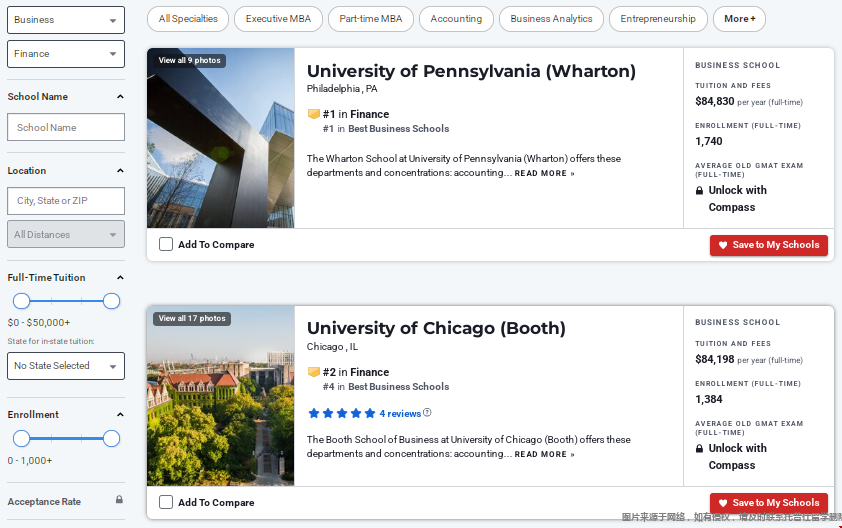Open the Business program dropdown
This screenshot has width=842, height=528.
pos(66,20)
